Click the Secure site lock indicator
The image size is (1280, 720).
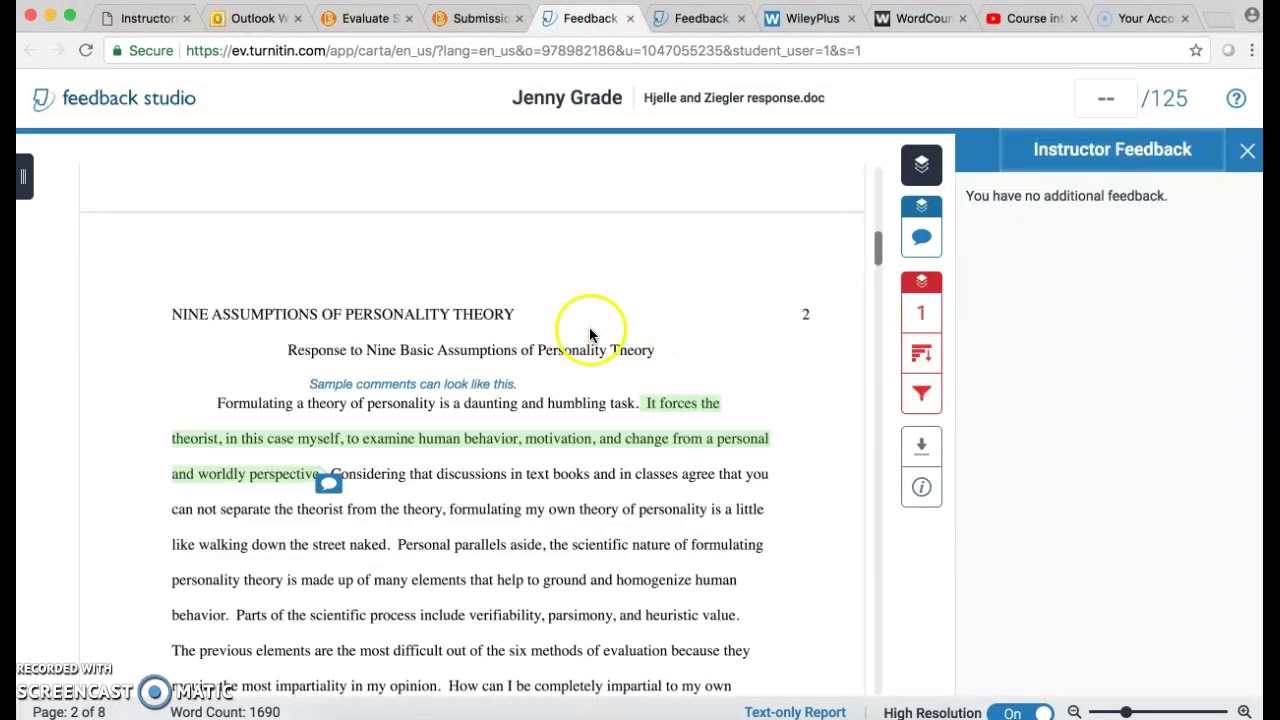[141, 50]
